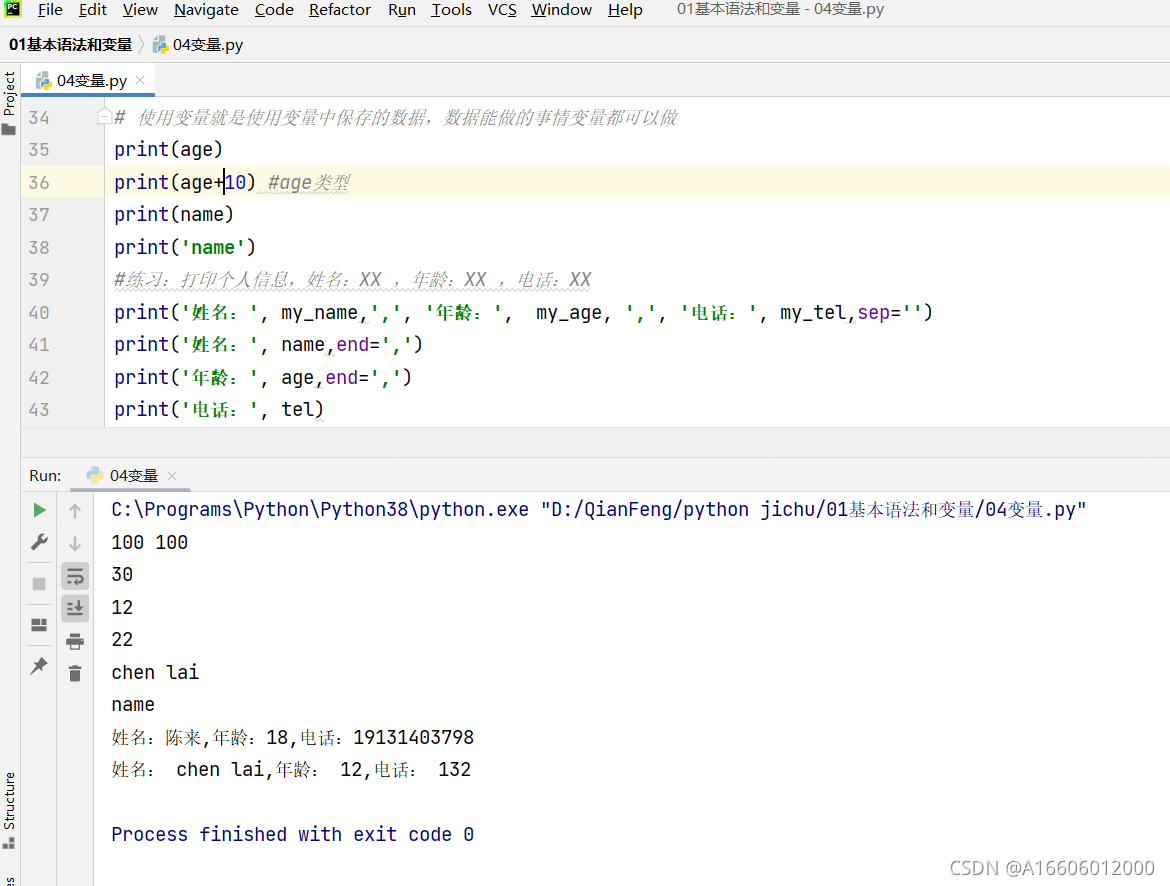Click the up arrow stack trace icon

point(75,511)
